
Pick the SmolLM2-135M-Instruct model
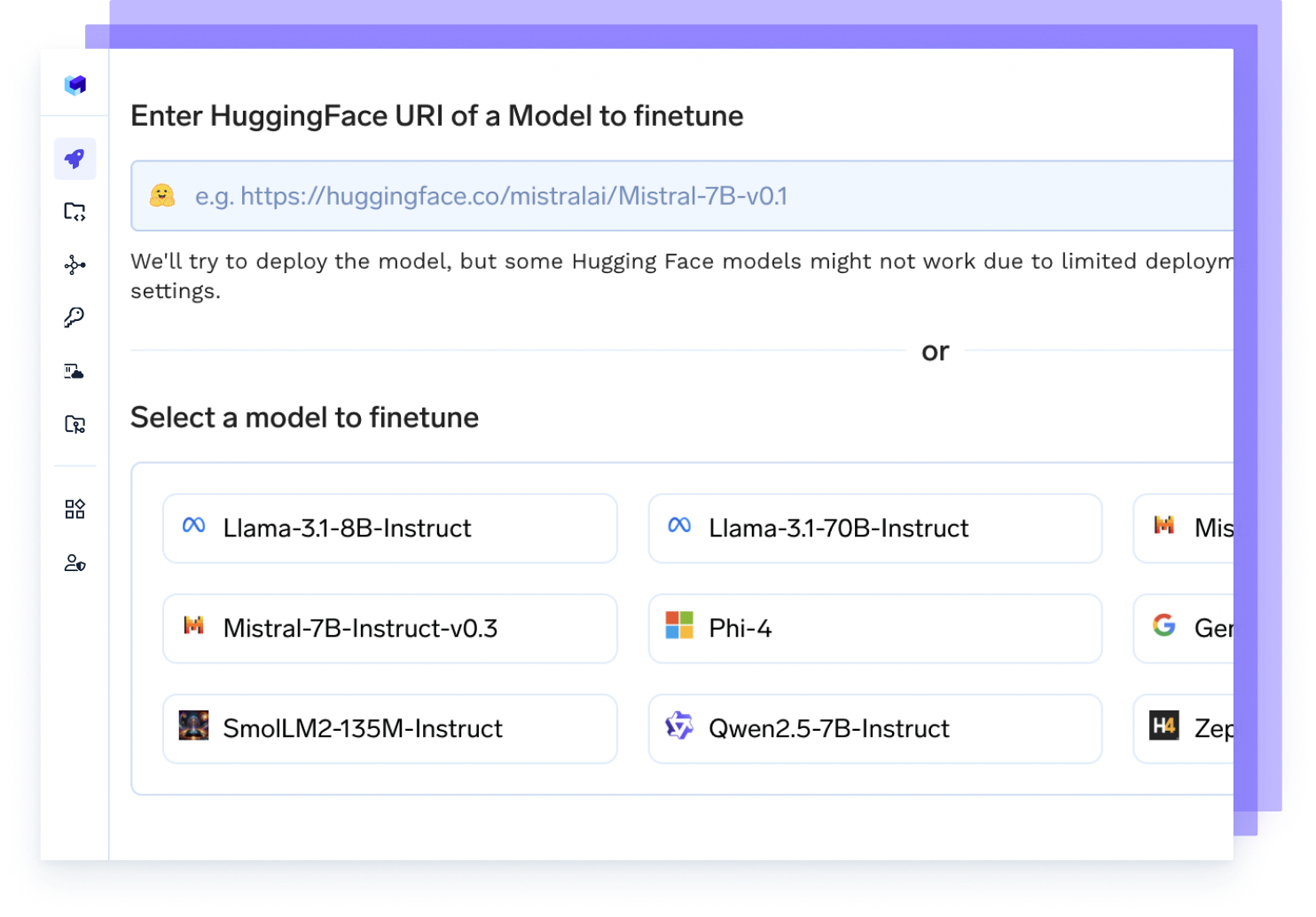tap(390, 729)
